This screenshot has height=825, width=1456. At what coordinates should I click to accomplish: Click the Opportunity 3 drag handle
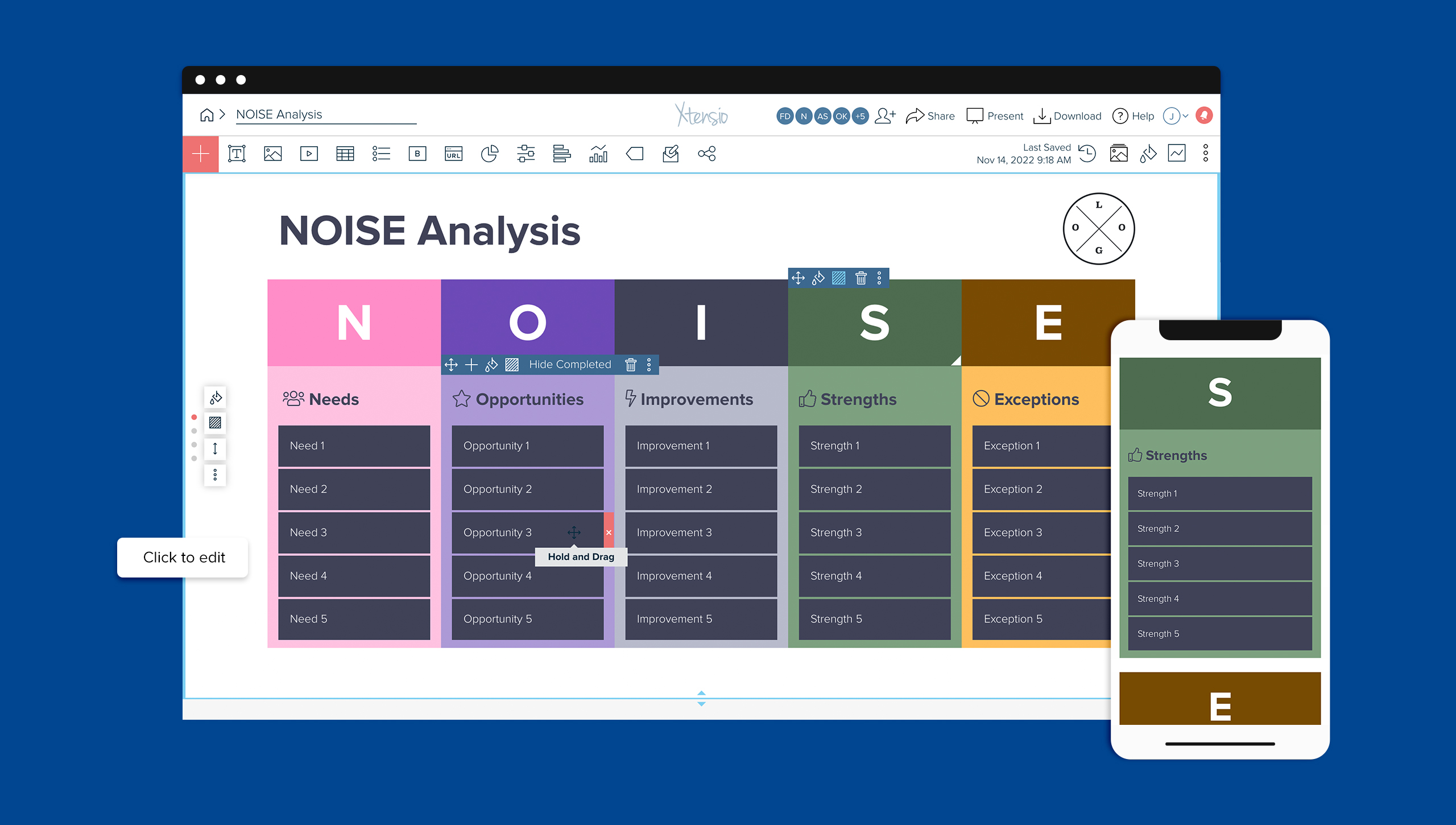point(574,533)
